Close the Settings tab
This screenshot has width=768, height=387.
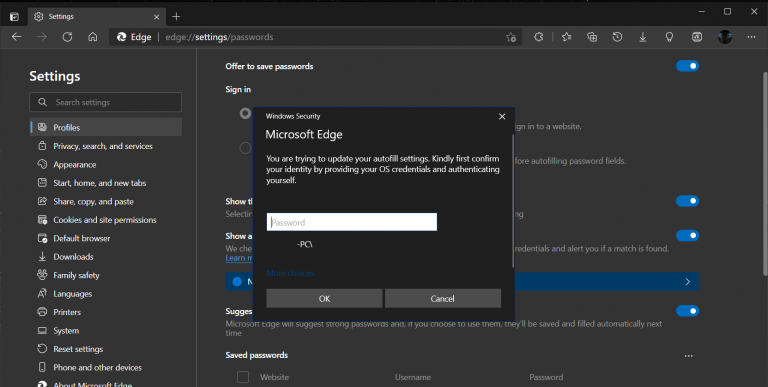point(156,17)
